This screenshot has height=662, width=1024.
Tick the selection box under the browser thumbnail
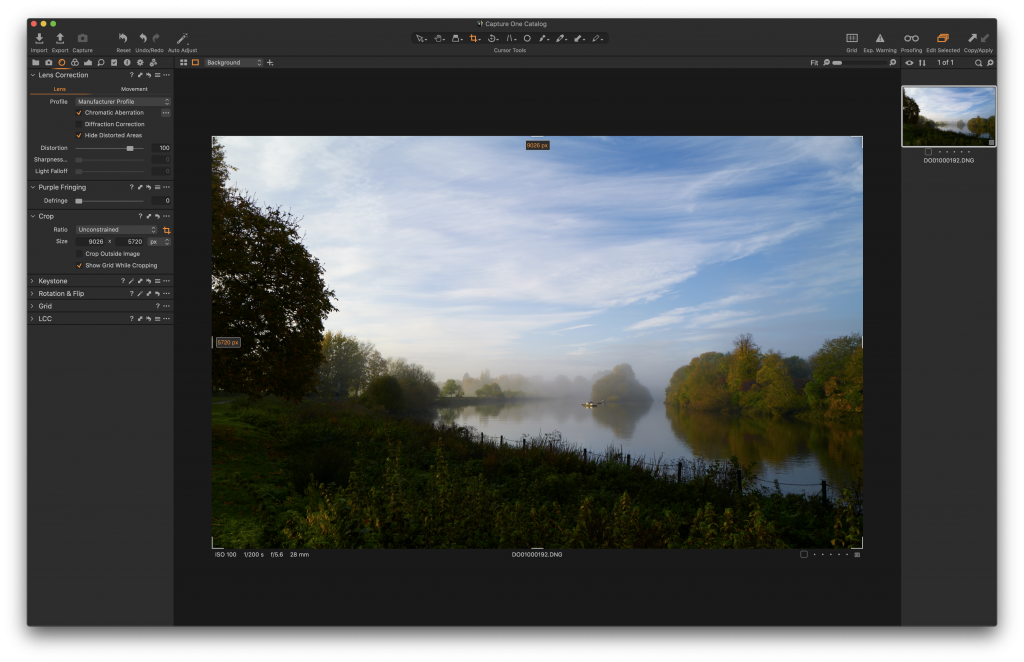pyautogui.click(x=928, y=152)
